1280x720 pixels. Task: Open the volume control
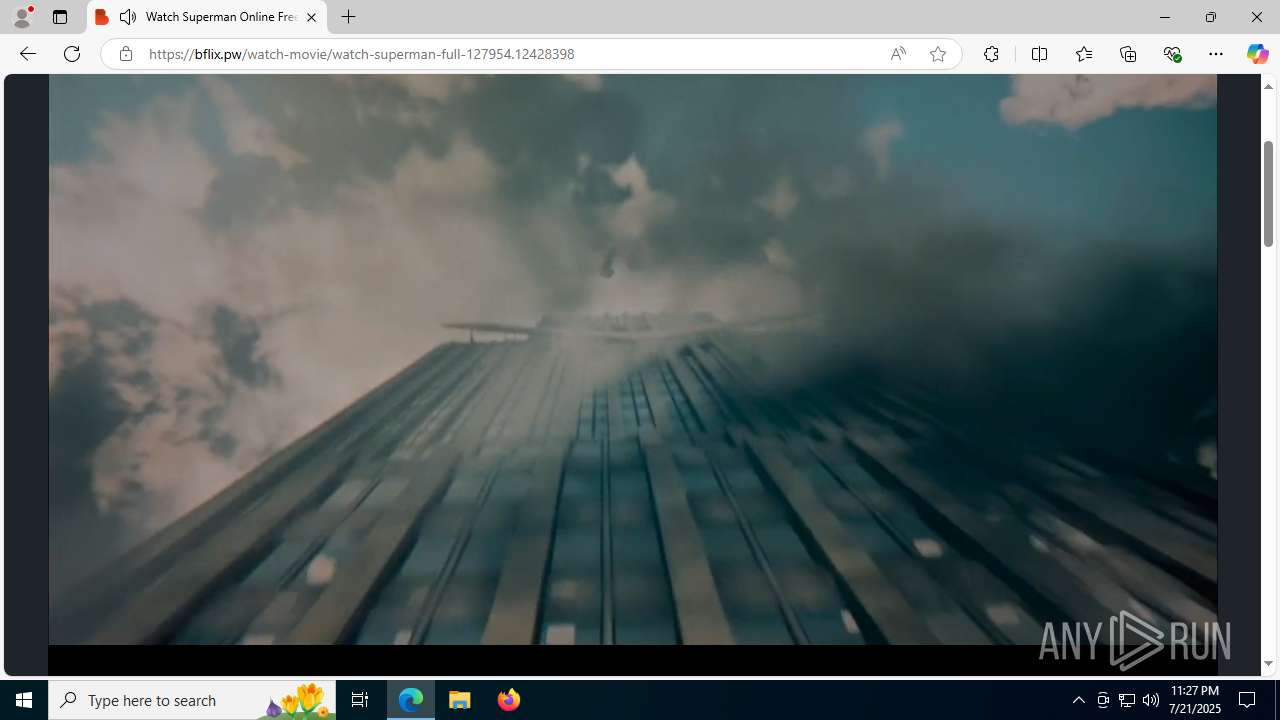1151,700
